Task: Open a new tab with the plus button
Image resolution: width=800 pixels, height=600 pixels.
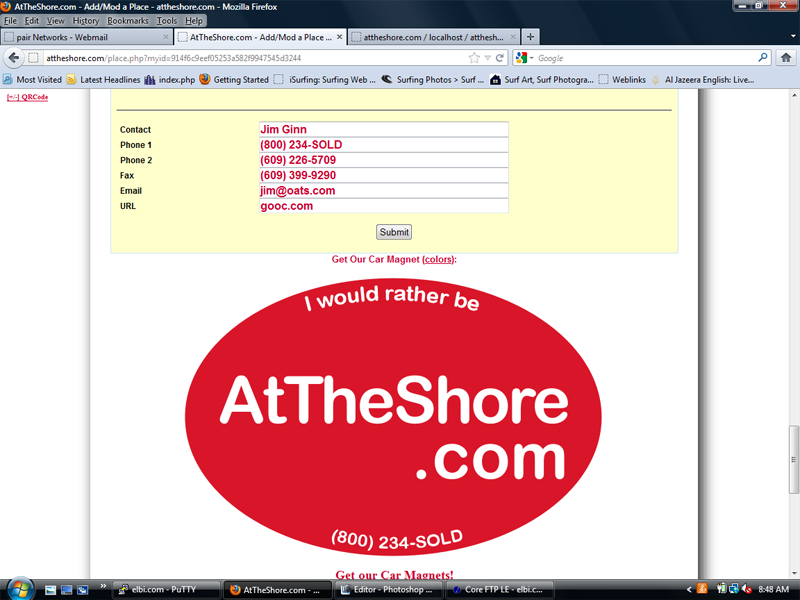Action: [530, 37]
